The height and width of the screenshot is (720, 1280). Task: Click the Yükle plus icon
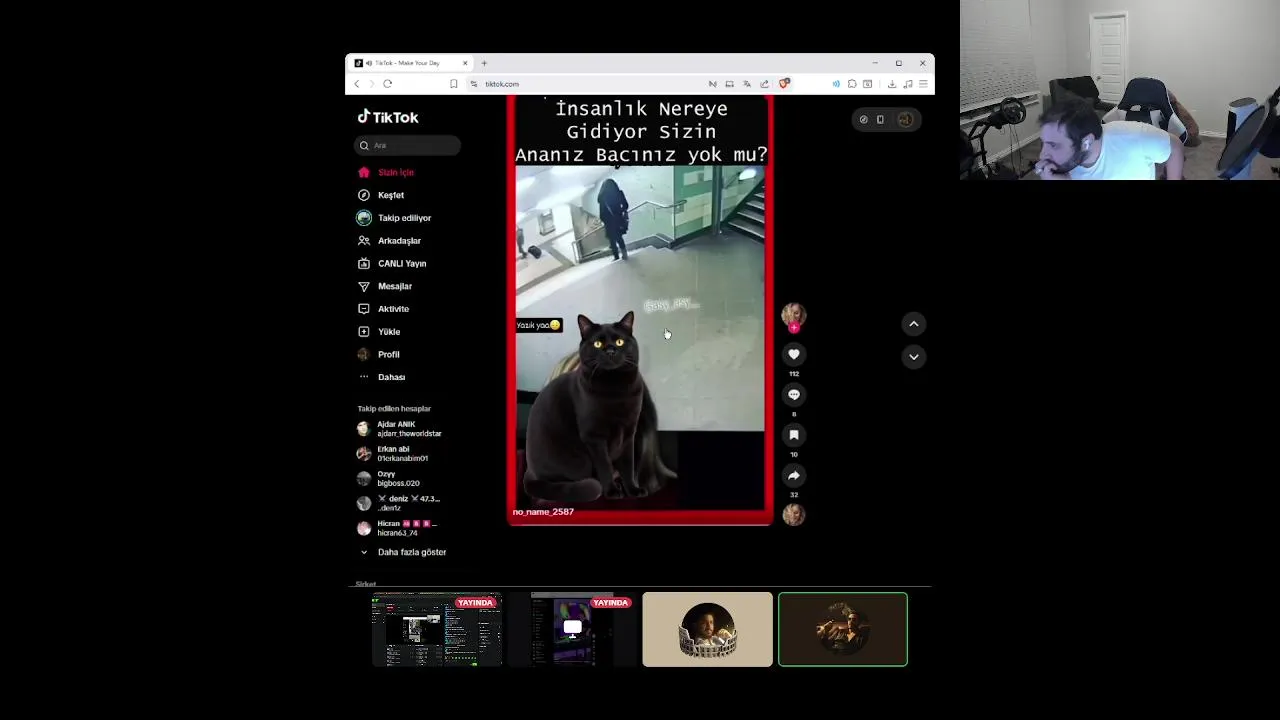point(364,332)
